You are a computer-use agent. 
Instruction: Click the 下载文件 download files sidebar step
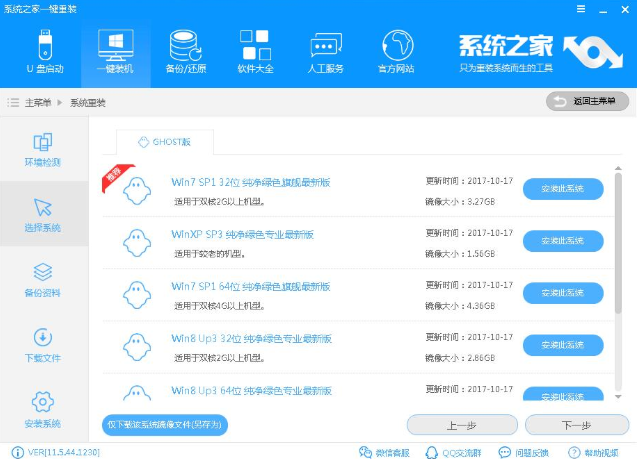(43, 344)
